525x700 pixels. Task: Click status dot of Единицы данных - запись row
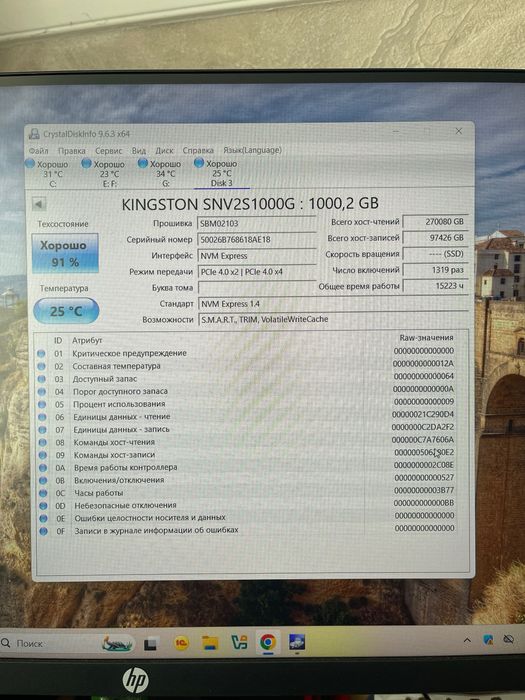(42, 429)
